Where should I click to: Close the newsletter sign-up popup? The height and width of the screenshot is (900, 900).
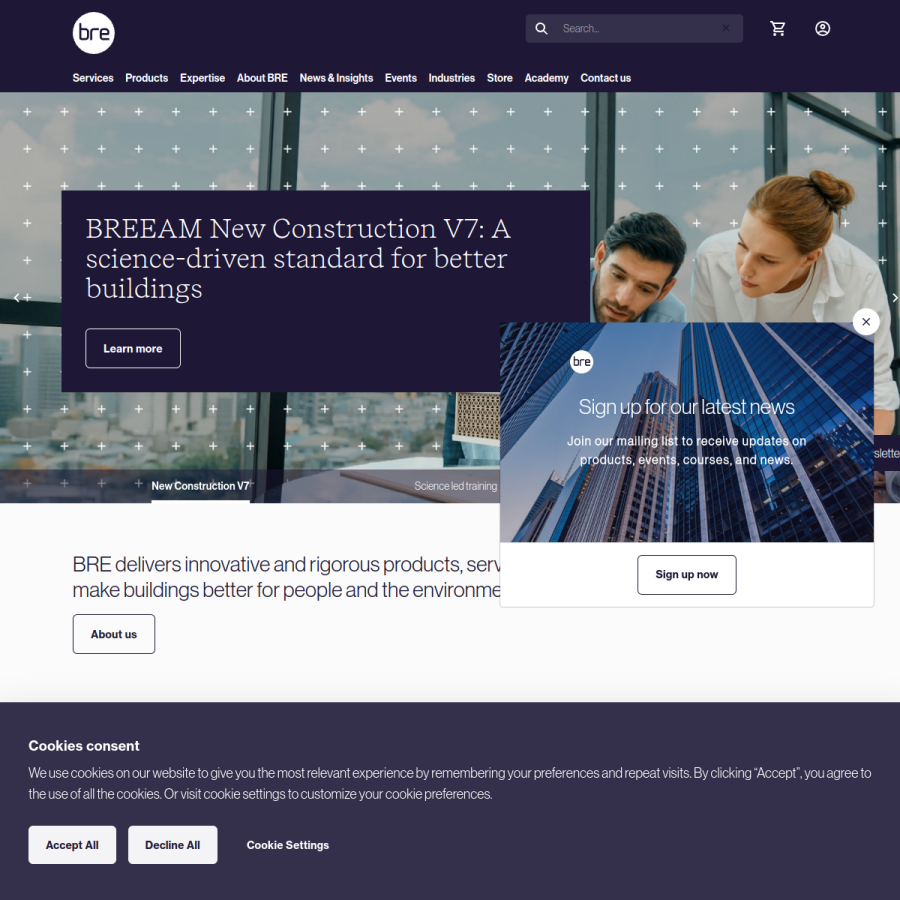click(866, 321)
